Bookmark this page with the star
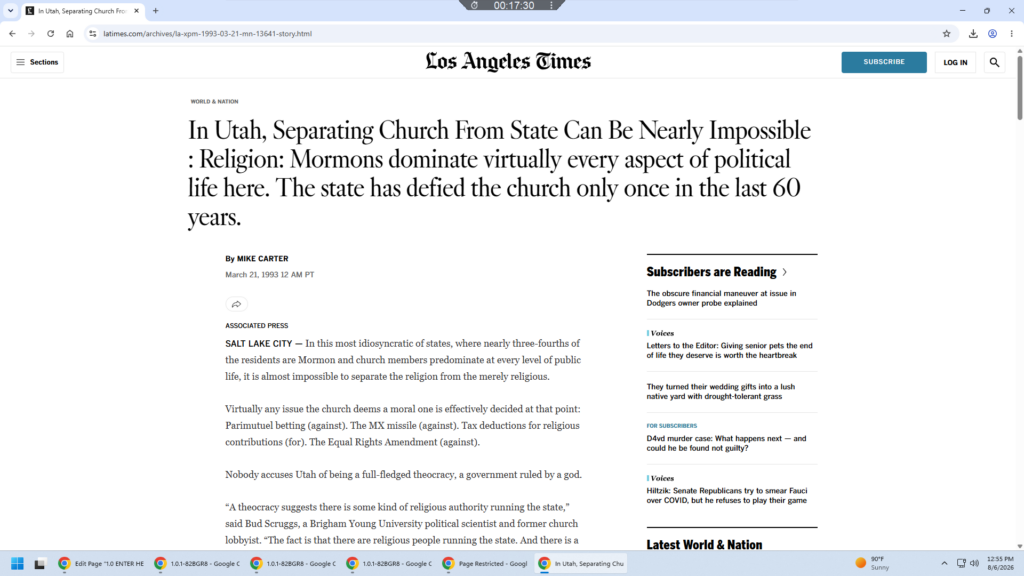The image size is (1024, 576). tap(946, 33)
